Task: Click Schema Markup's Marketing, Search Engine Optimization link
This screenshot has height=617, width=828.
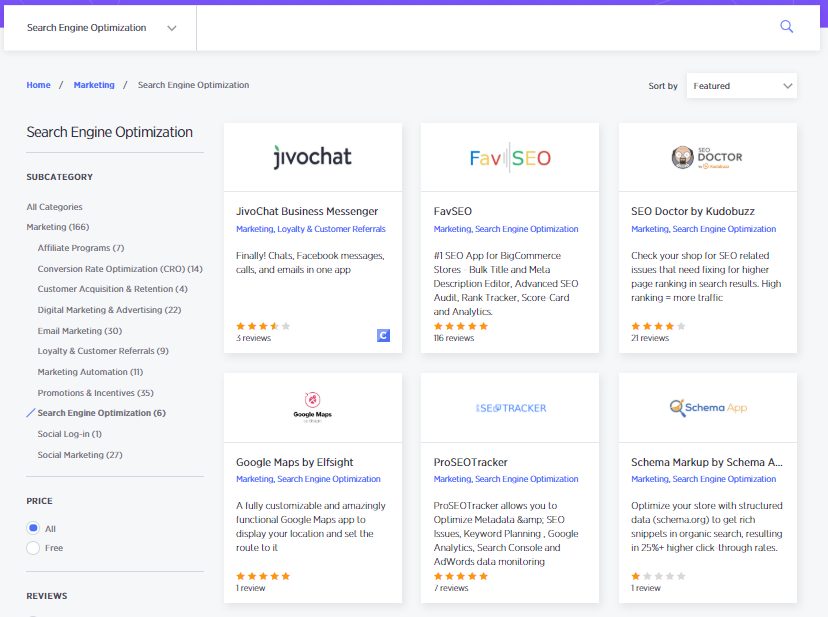Action: click(x=703, y=479)
